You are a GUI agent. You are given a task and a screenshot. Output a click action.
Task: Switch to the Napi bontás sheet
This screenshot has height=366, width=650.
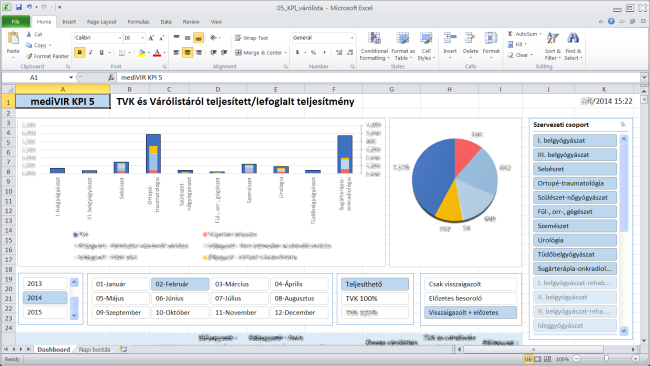click(x=95, y=349)
